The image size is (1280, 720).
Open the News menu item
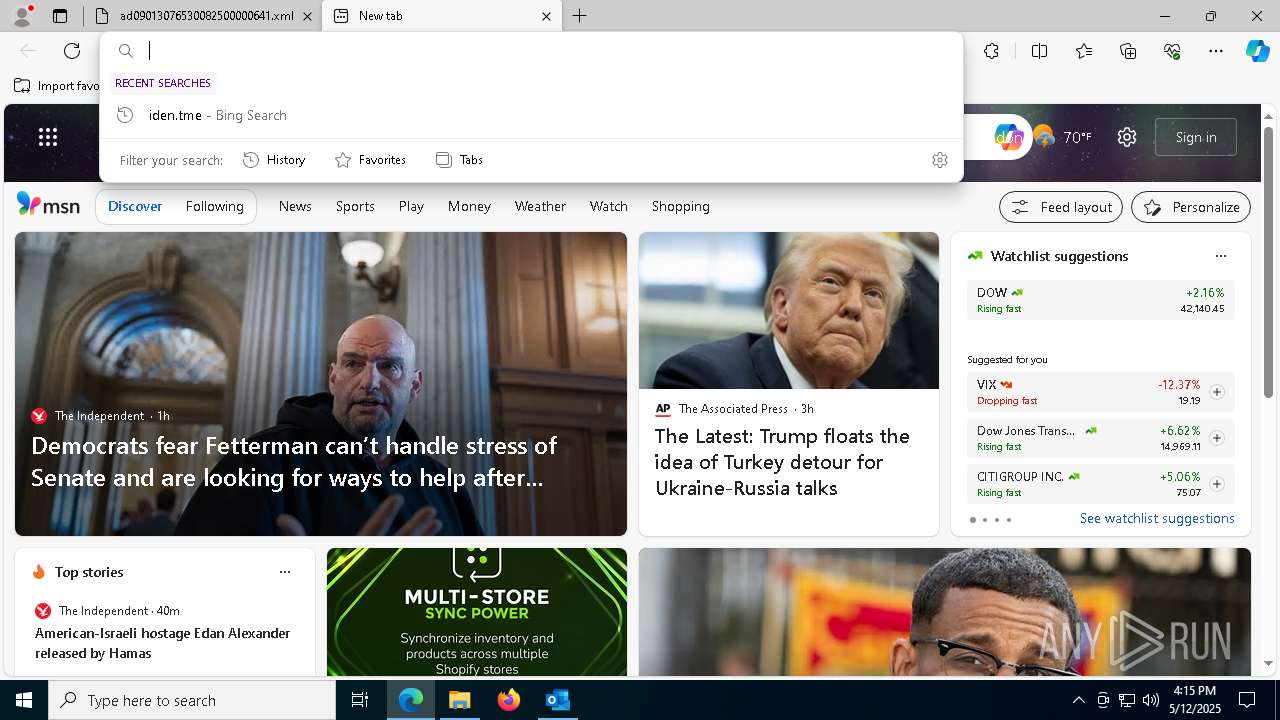(x=295, y=206)
